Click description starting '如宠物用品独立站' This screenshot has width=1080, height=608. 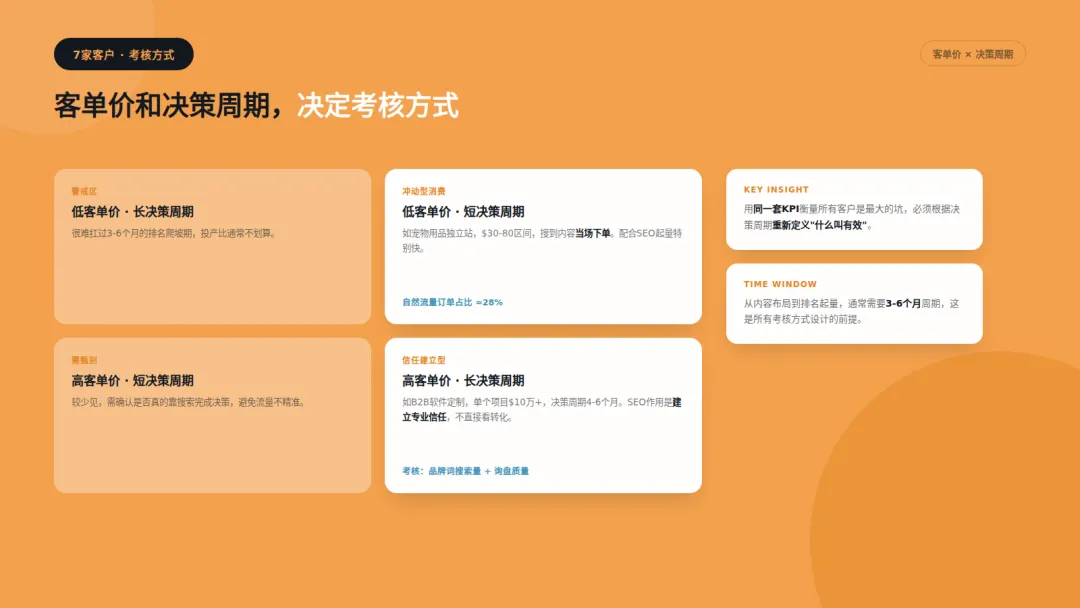coord(543,241)
